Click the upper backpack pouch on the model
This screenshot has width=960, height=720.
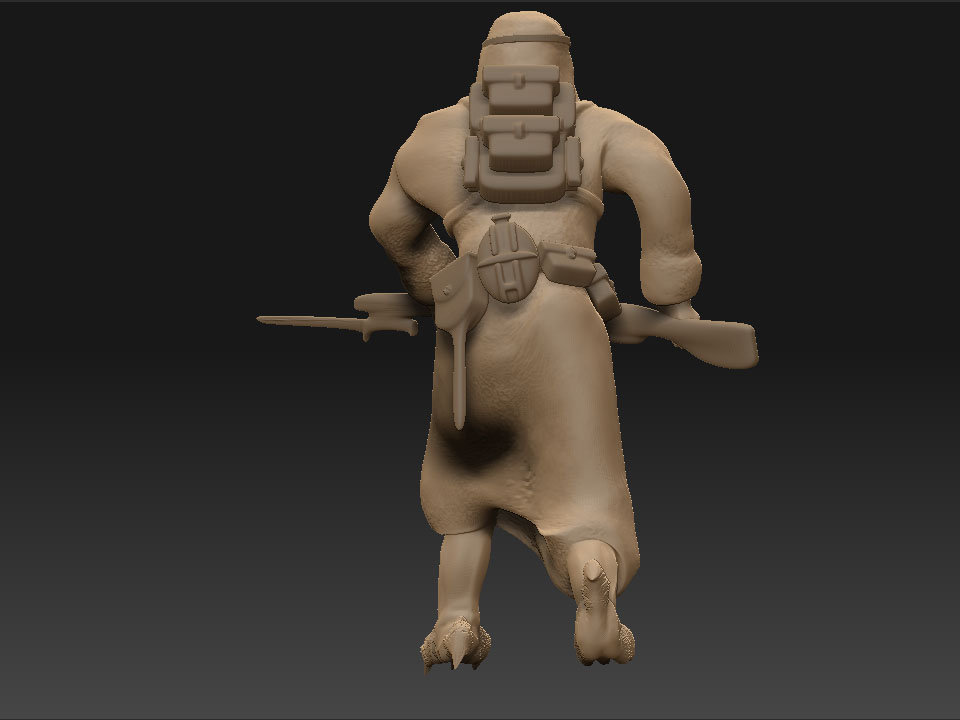click(521, 90)
